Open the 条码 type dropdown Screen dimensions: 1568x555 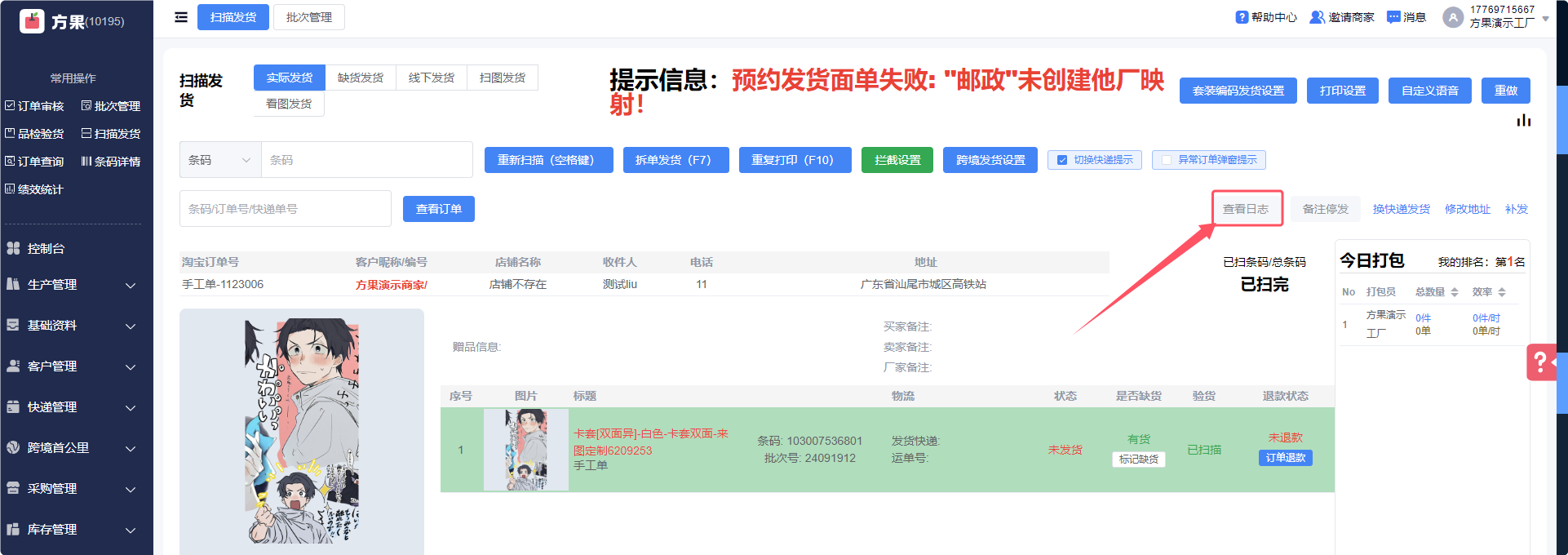[x=220, y=160]
